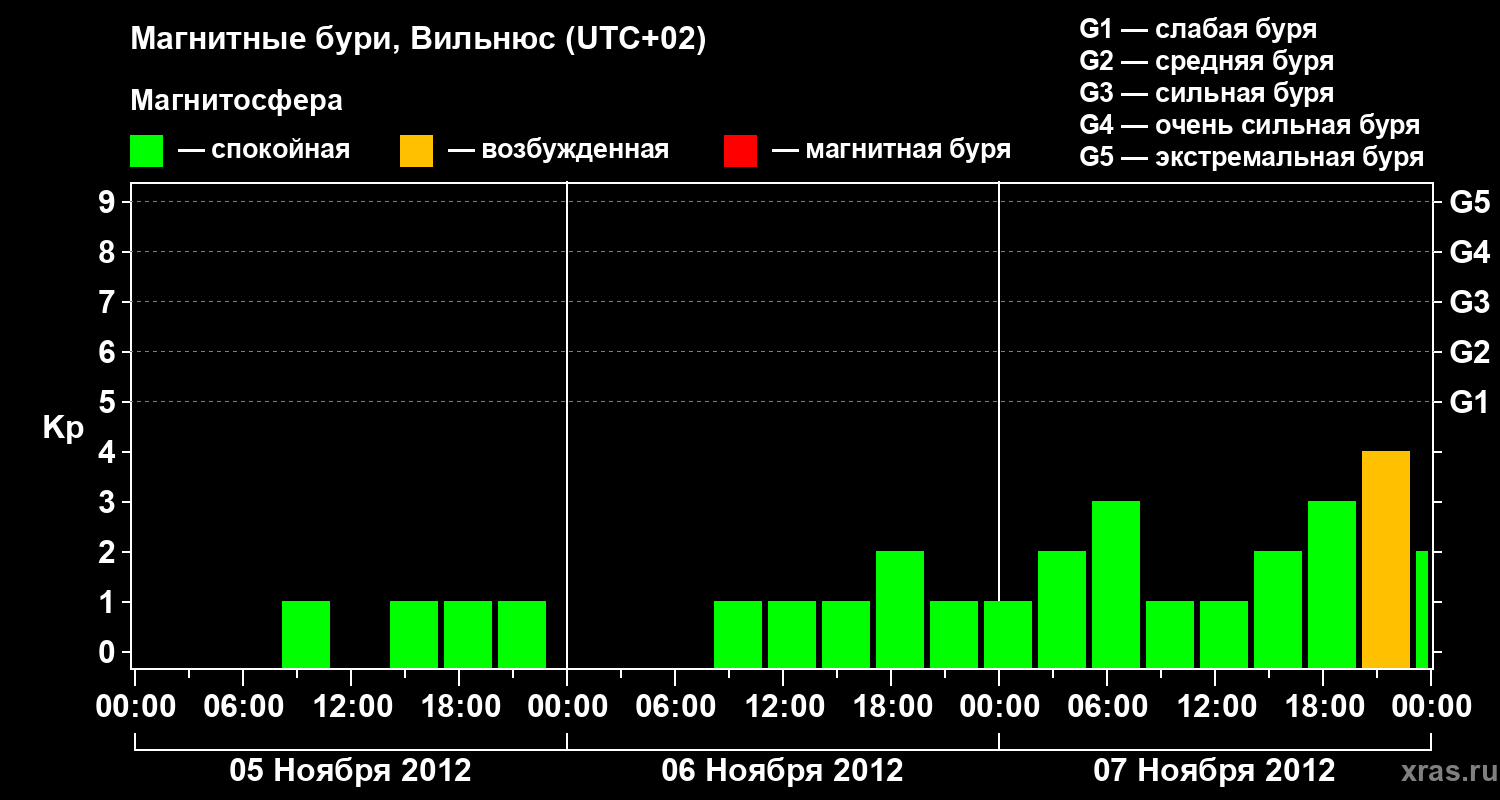Click the '— возбужденная' legend text
Screen dimensions: 1500x800
[558, 150]
